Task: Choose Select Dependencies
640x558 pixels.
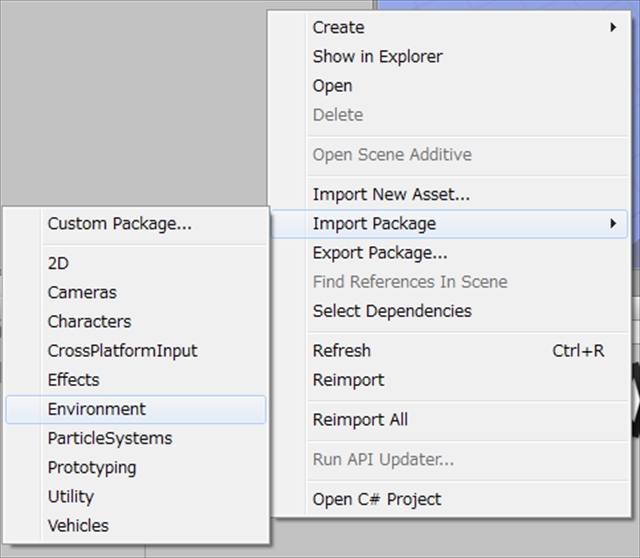Action: coord(392,311)
